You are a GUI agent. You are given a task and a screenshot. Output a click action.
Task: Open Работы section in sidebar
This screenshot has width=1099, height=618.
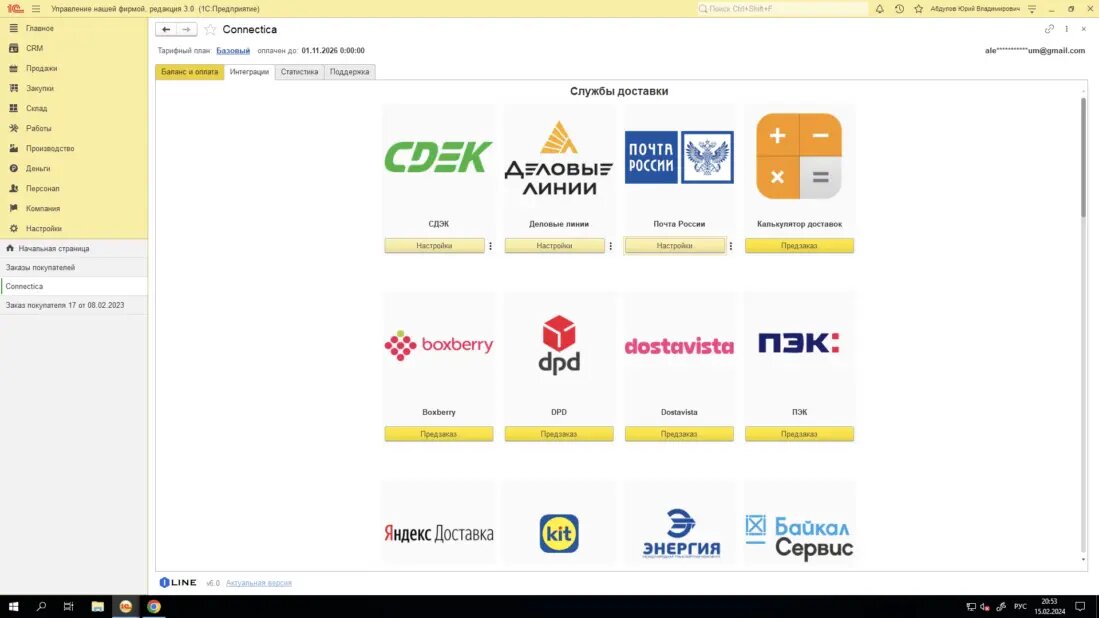coord(74,128)
